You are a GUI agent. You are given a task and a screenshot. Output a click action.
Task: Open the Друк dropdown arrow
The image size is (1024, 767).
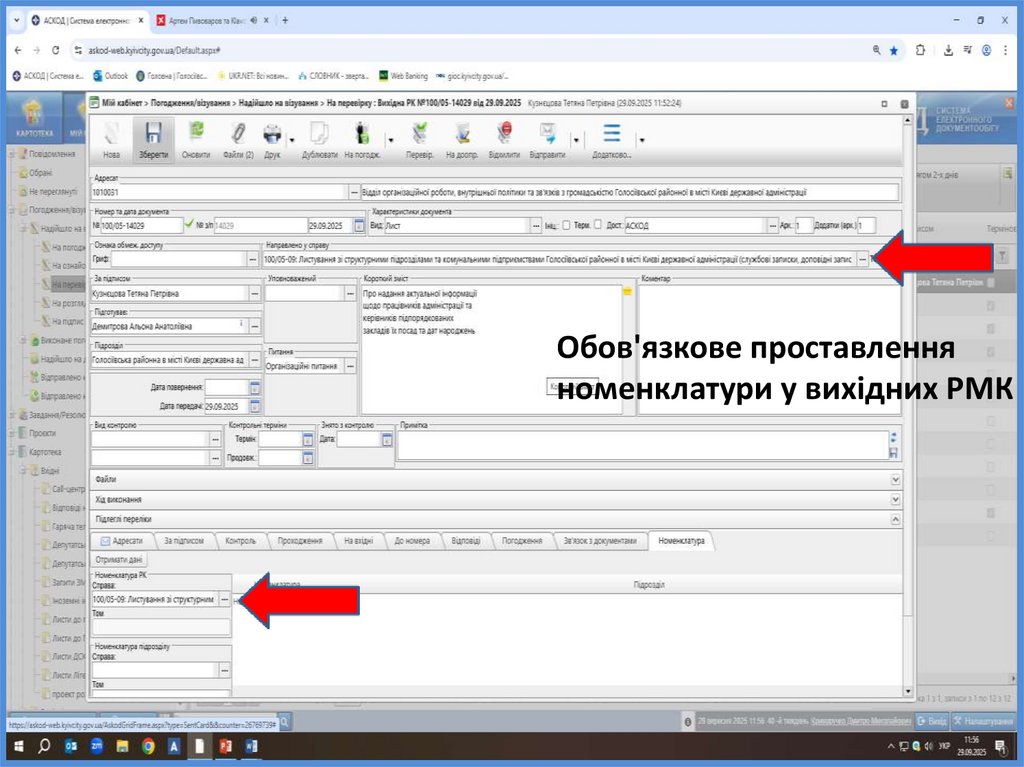[292, 140]
